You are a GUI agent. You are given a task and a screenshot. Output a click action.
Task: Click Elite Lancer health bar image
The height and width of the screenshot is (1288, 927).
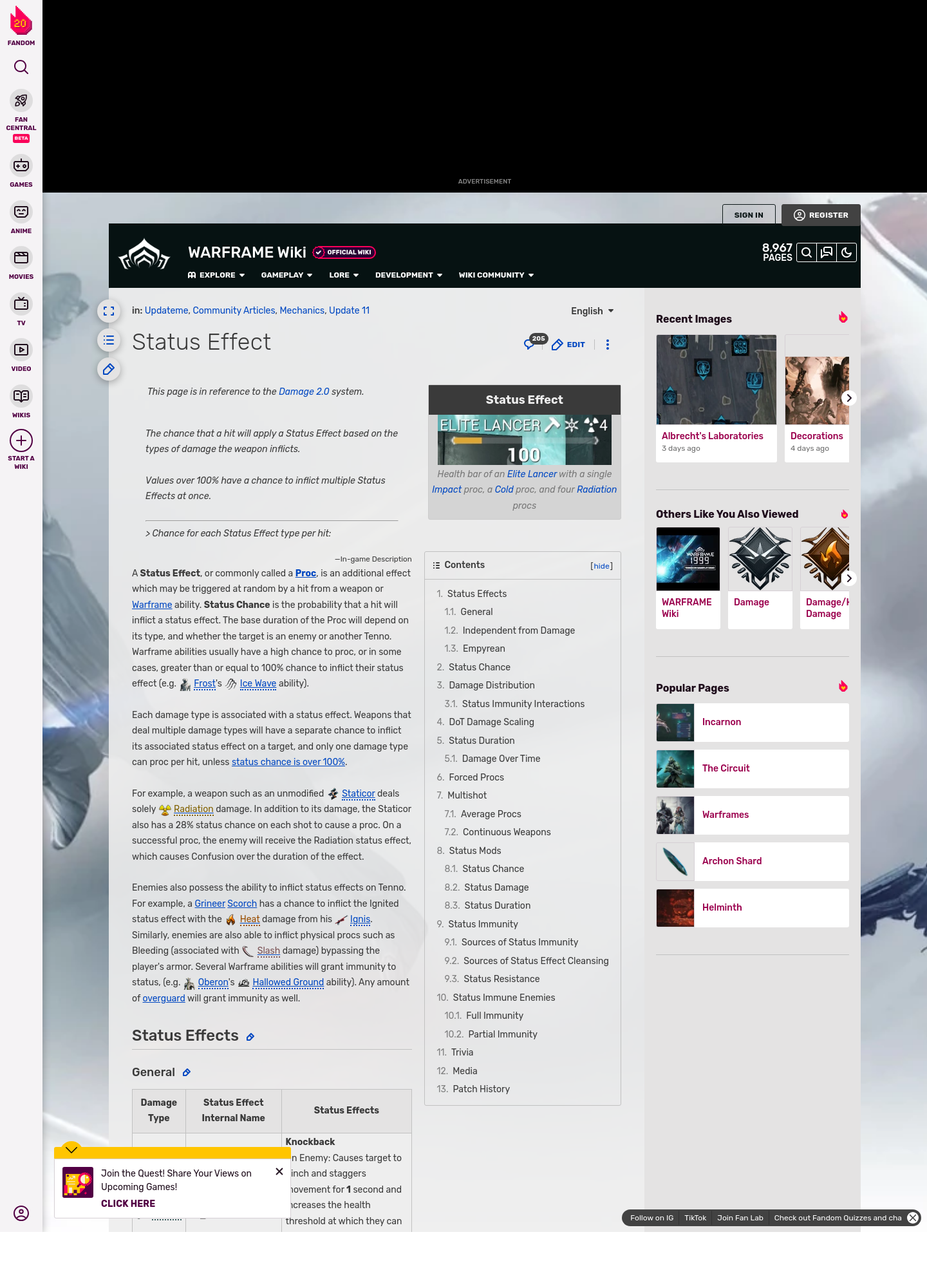click(525, 440)
